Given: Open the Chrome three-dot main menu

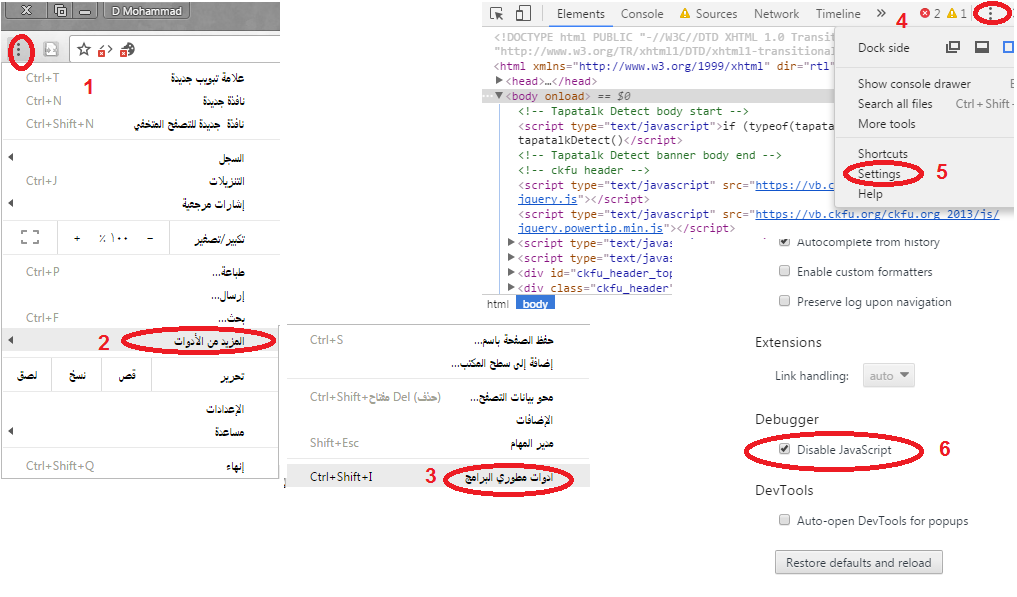Looking at the screenshot, I should (x=19, y=50).
